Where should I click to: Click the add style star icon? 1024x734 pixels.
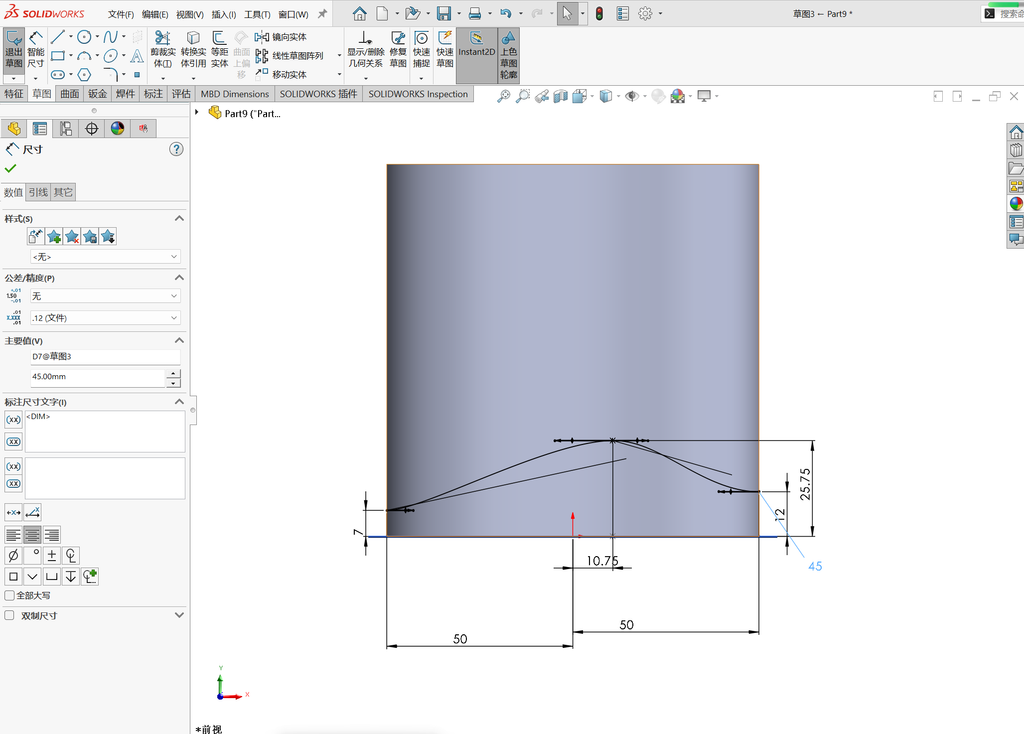54,236
